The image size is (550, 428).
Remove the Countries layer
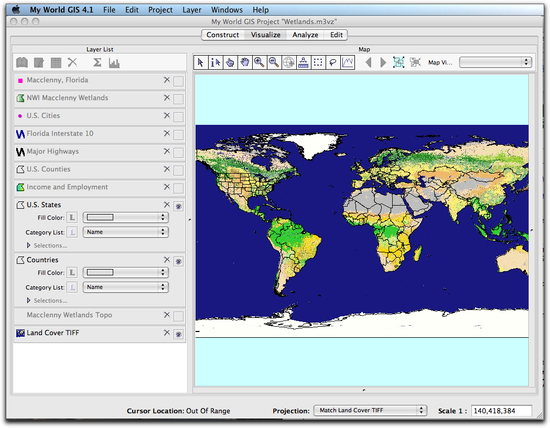[167, 260]
